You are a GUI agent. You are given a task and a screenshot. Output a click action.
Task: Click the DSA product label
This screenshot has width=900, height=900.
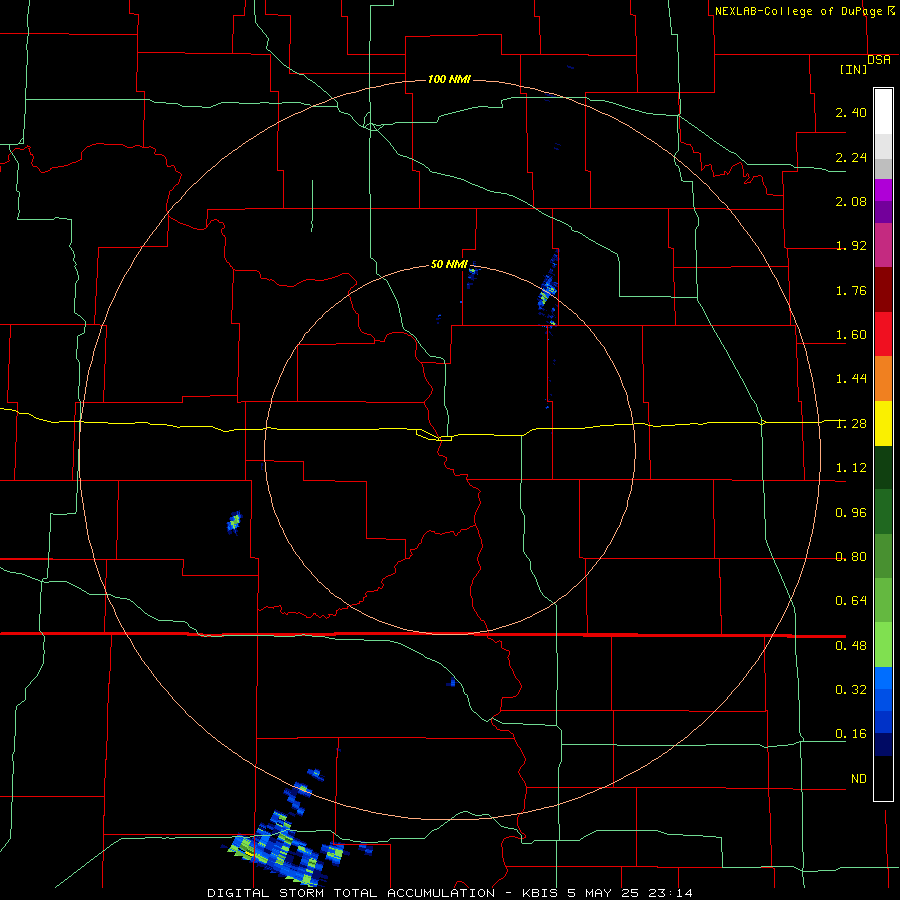(x=879, y=60)
